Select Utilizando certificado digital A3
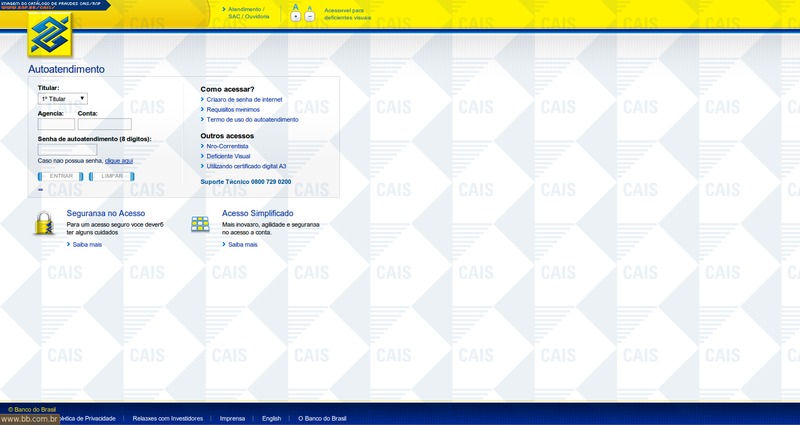Image resolution: width=800 pixels, height=425 pixels. click(x=246, y=166)
